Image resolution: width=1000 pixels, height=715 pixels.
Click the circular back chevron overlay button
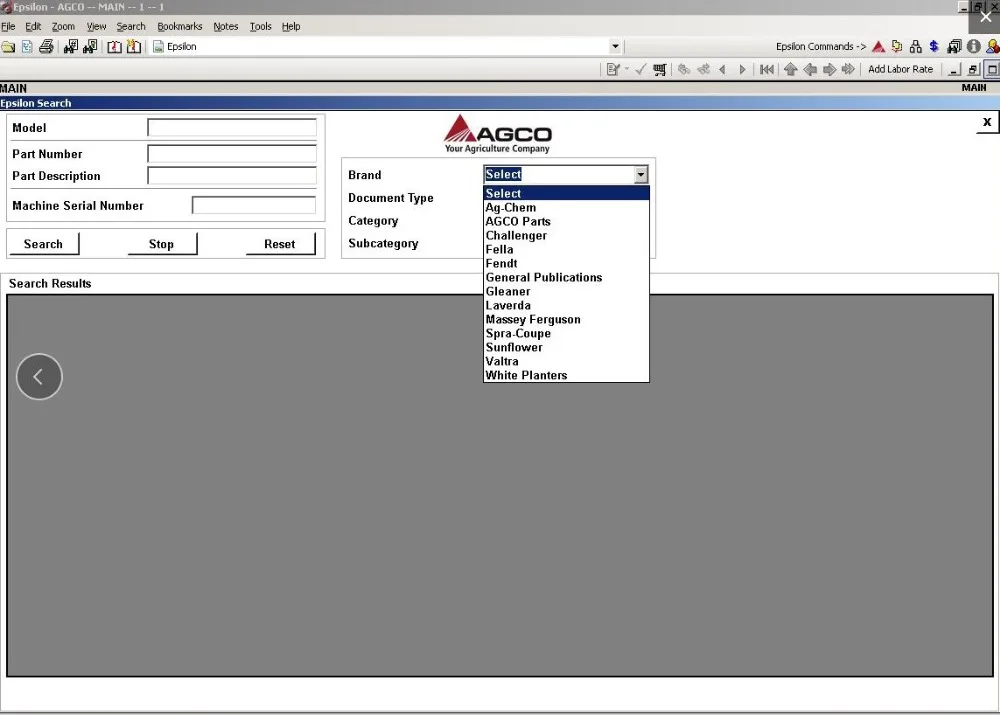[39, 376]
